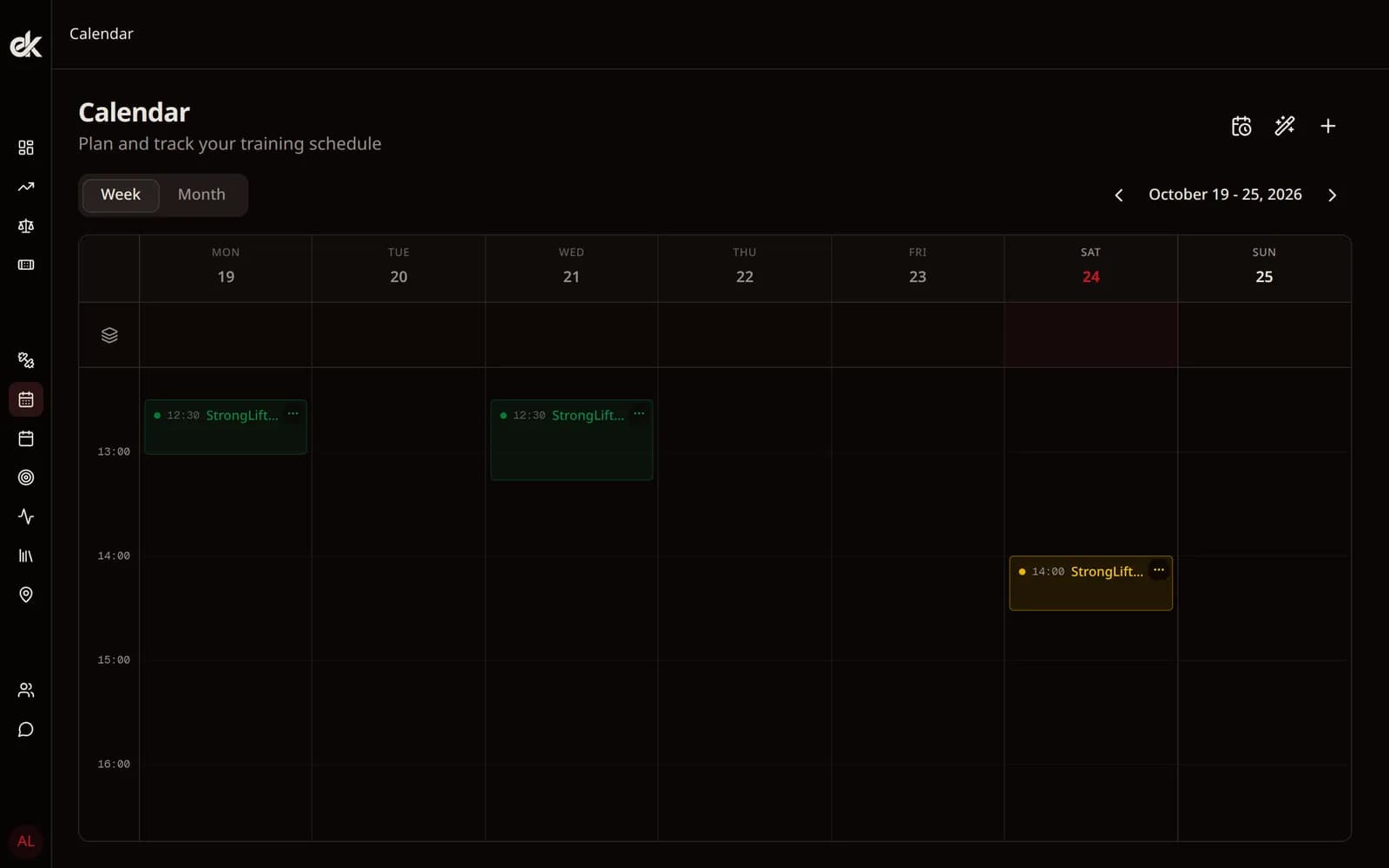
Task: Go to the next week with right chevron
Action: [x=1333, y=195]
